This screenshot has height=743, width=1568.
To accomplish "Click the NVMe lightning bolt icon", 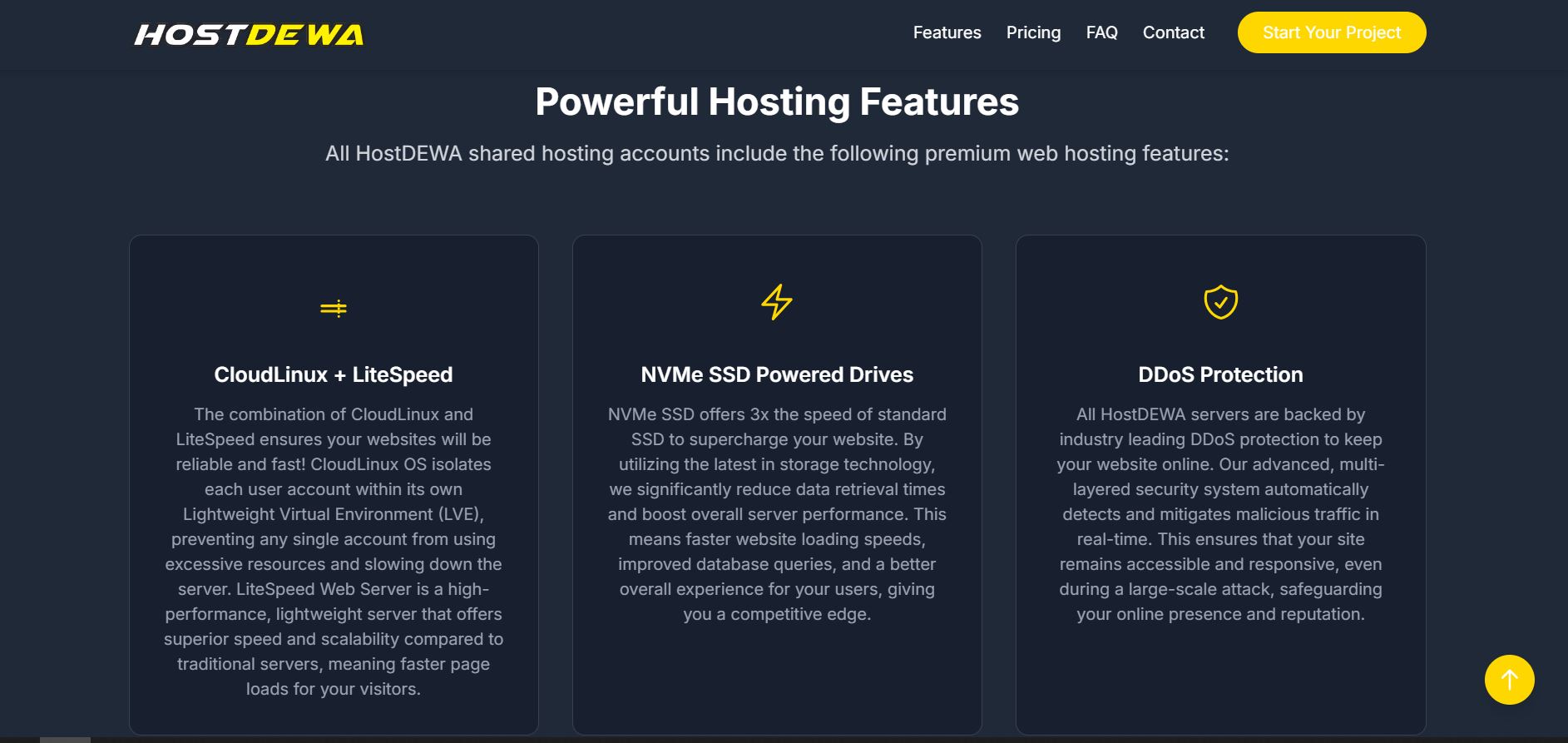I will tap(777, 302).
